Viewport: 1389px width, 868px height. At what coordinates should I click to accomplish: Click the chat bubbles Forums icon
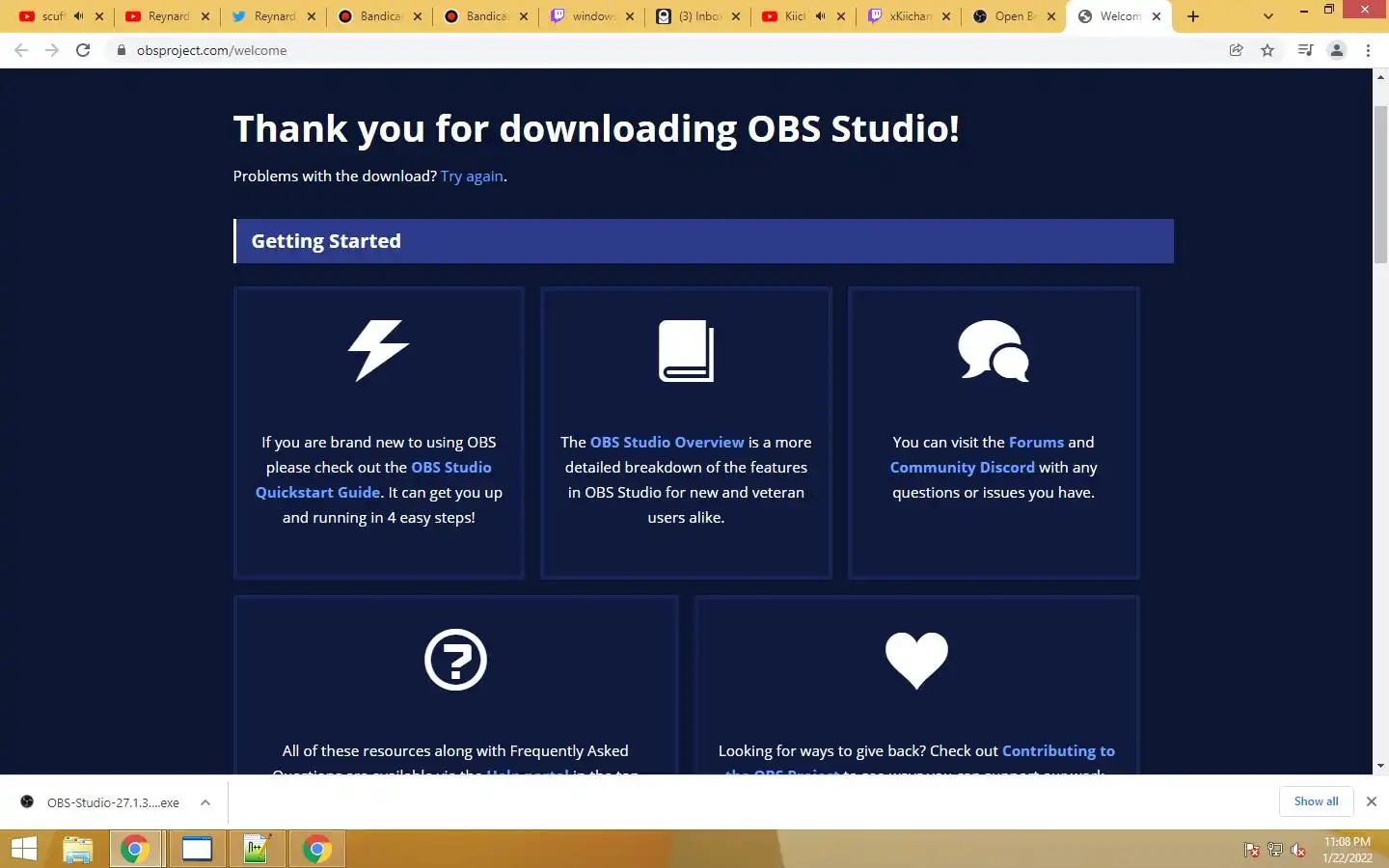point(994,351)
